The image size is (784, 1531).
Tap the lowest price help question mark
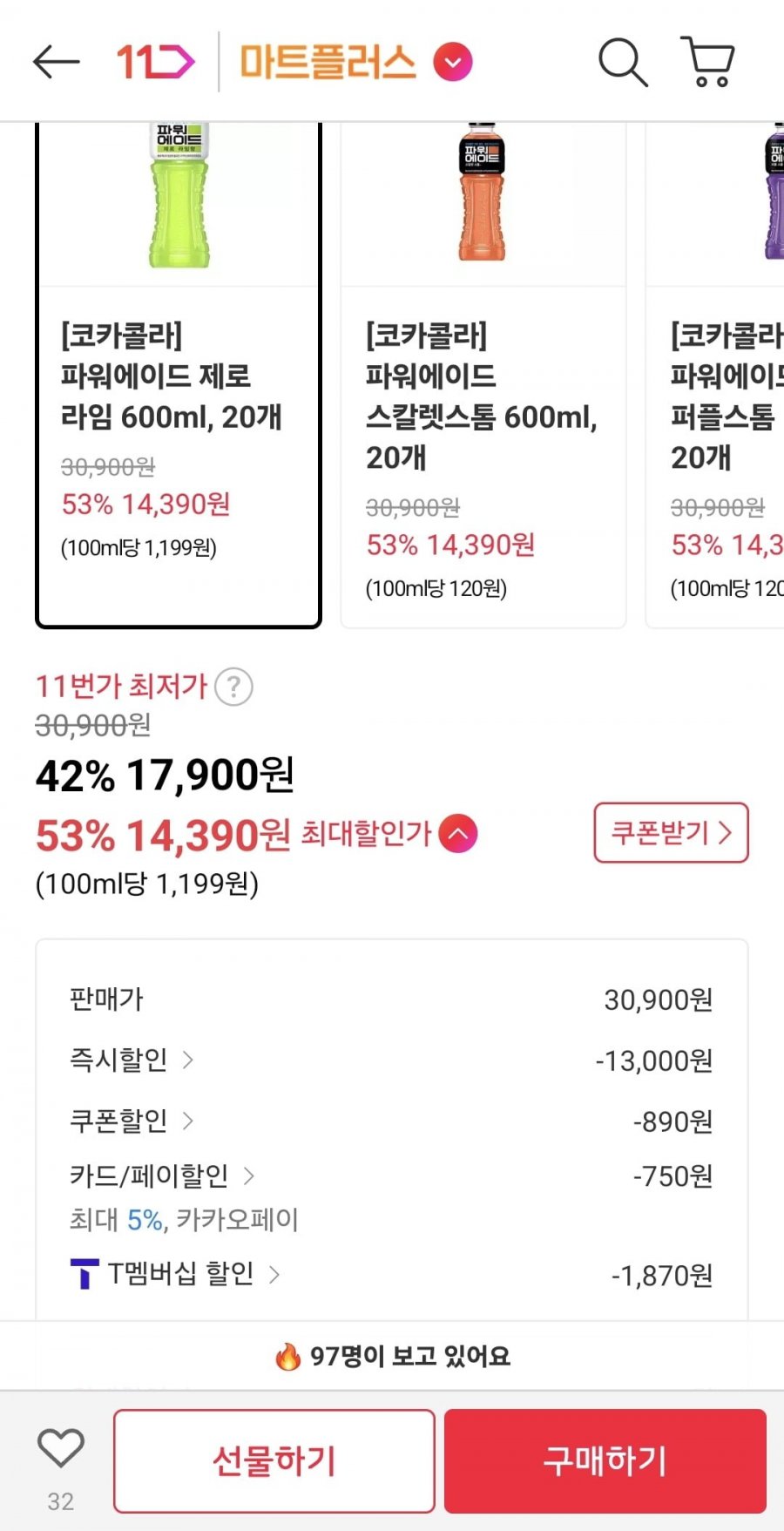click(233, 687)
